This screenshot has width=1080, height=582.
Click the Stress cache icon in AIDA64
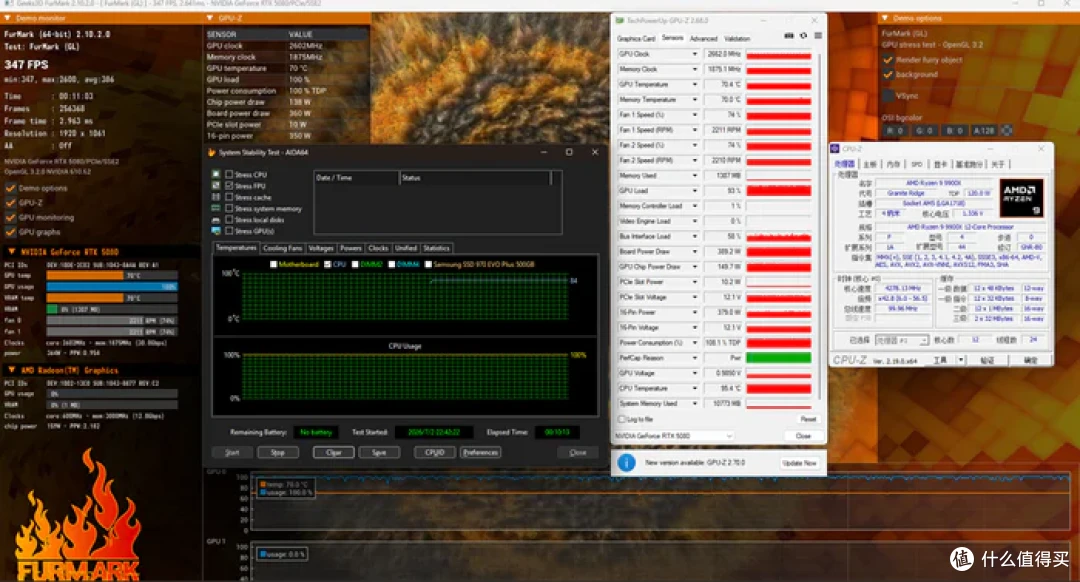point(216,197)
